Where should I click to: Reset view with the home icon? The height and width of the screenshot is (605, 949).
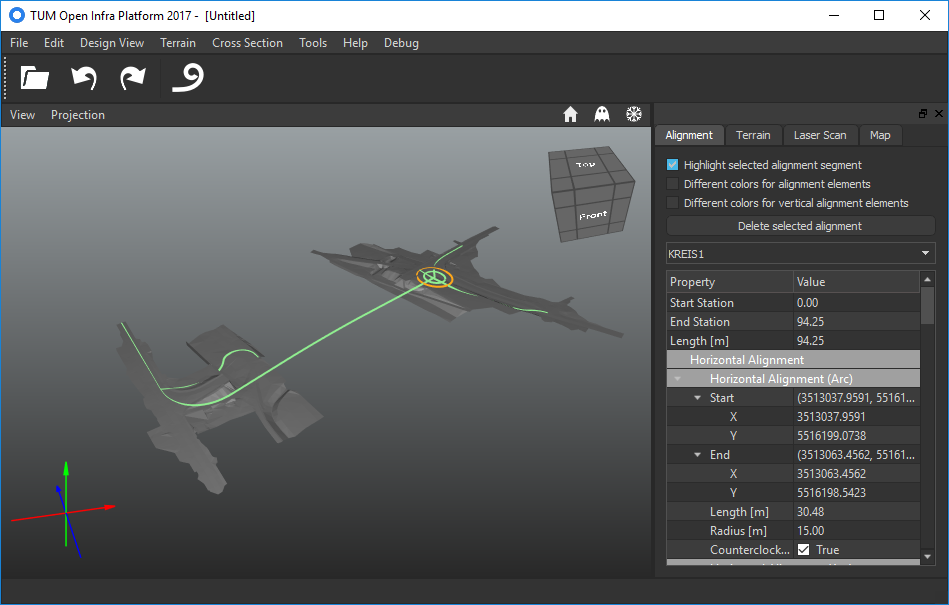tap(570, 114)
